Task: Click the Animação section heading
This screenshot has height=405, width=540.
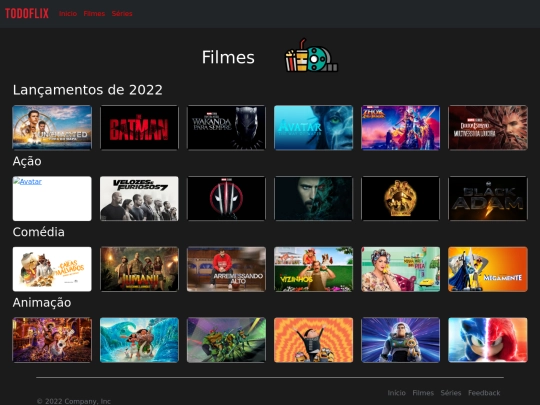Action: click(42, 302)
